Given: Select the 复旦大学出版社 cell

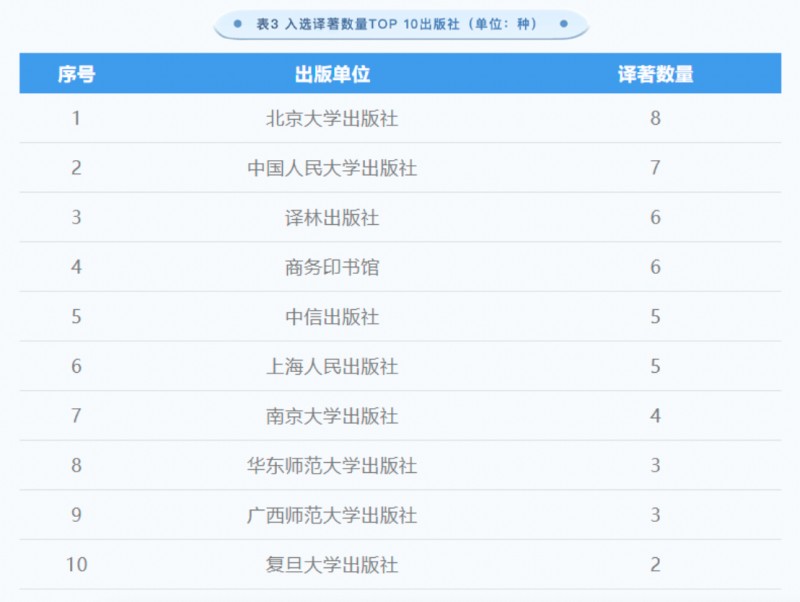Looking at the screenshot, I should tap(332, 564).
